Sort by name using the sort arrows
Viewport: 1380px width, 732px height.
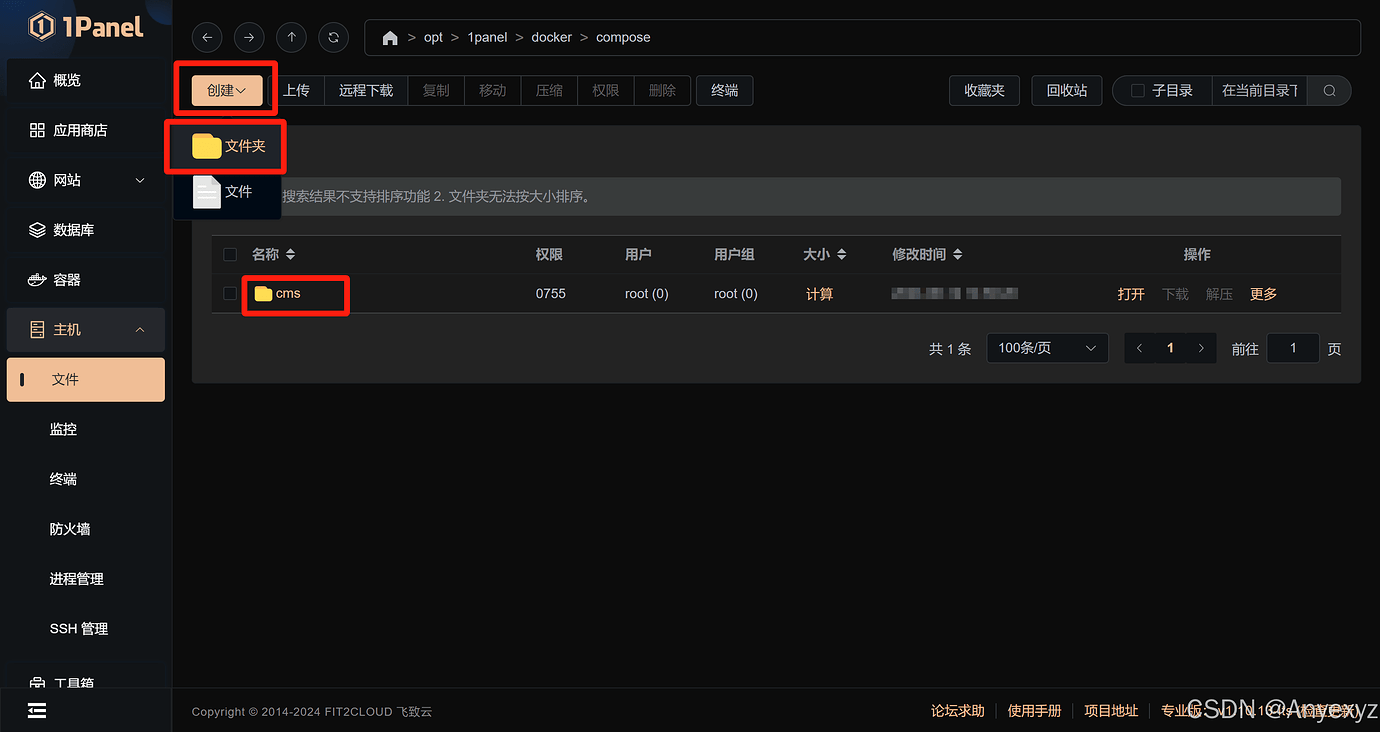coord(290,255)
